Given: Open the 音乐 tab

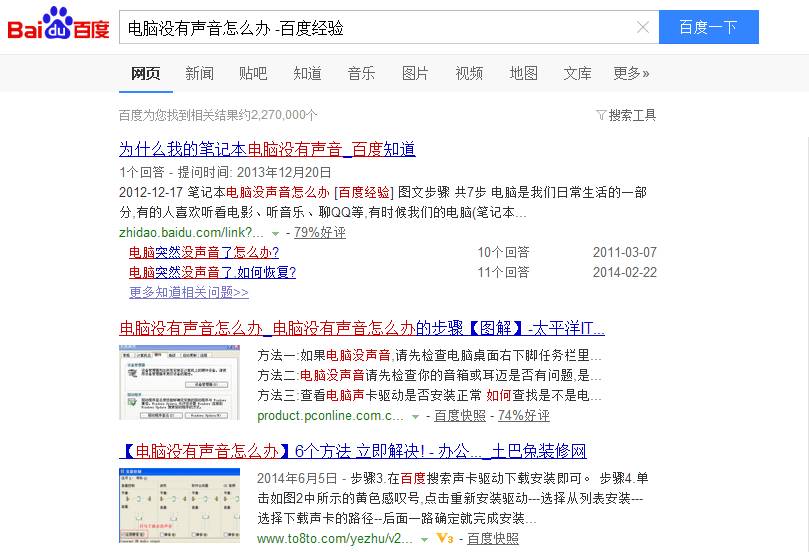Looking at the screenshot, I should click(361, 73).
